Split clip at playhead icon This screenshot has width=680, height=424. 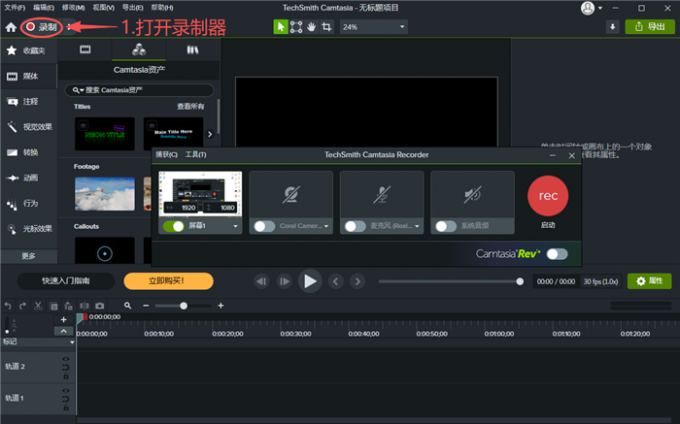84,306
